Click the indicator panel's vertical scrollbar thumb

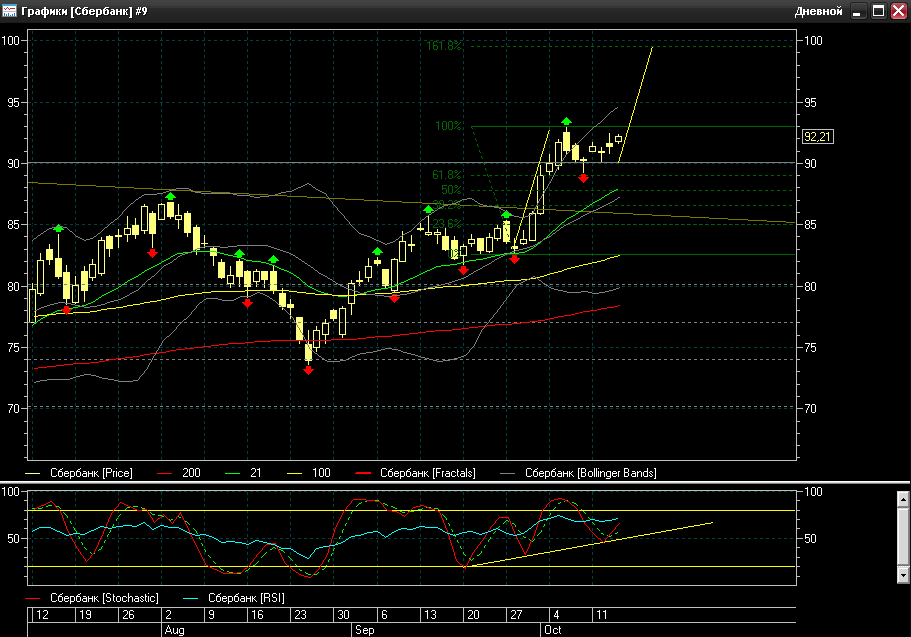click(x=903, y=536)
